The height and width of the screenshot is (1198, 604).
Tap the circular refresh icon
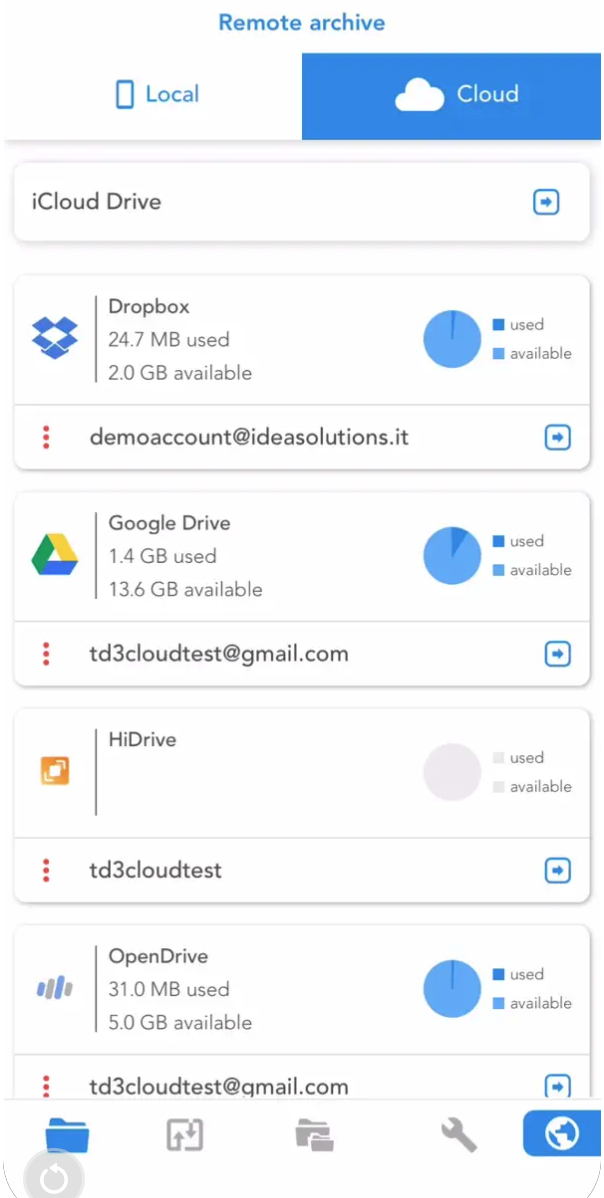pos(53,1178)
